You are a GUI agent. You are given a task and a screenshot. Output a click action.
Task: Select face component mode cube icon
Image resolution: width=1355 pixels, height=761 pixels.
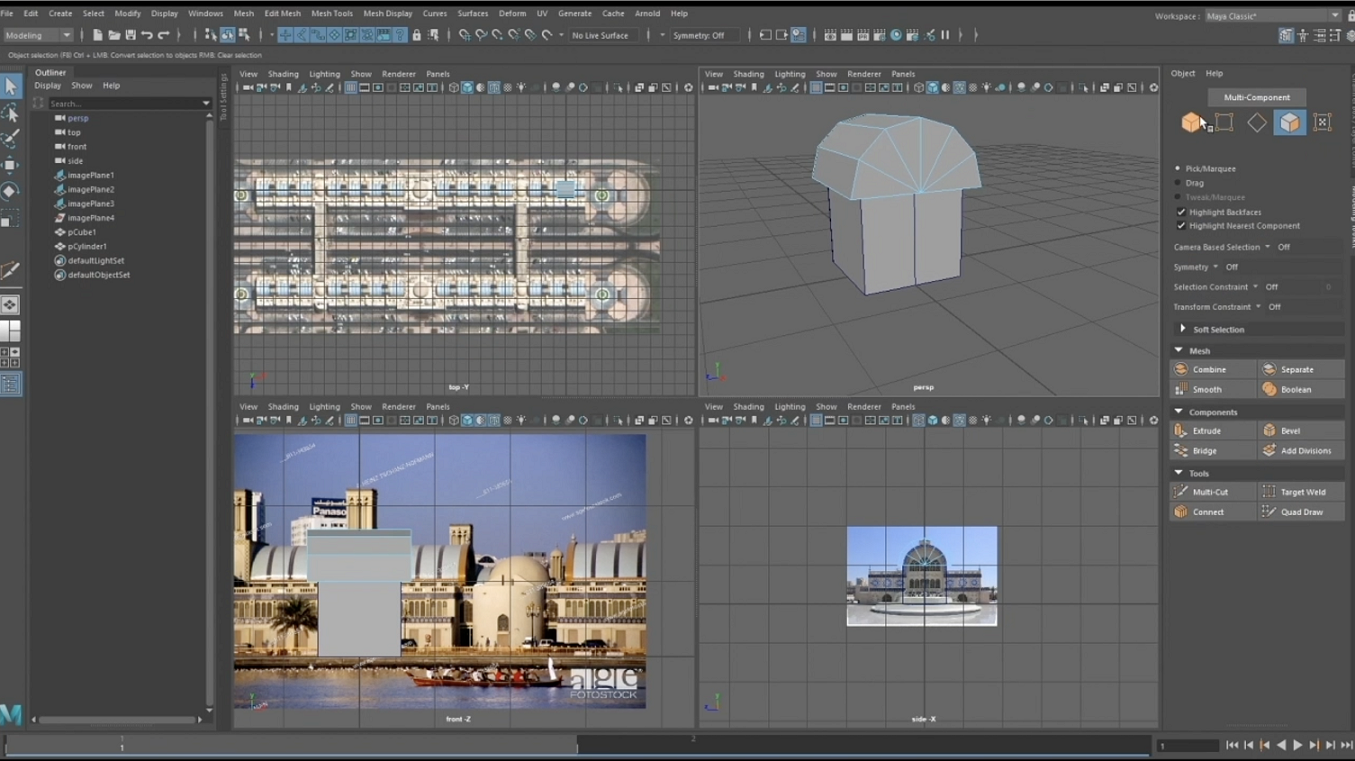tap(1289, 122)
